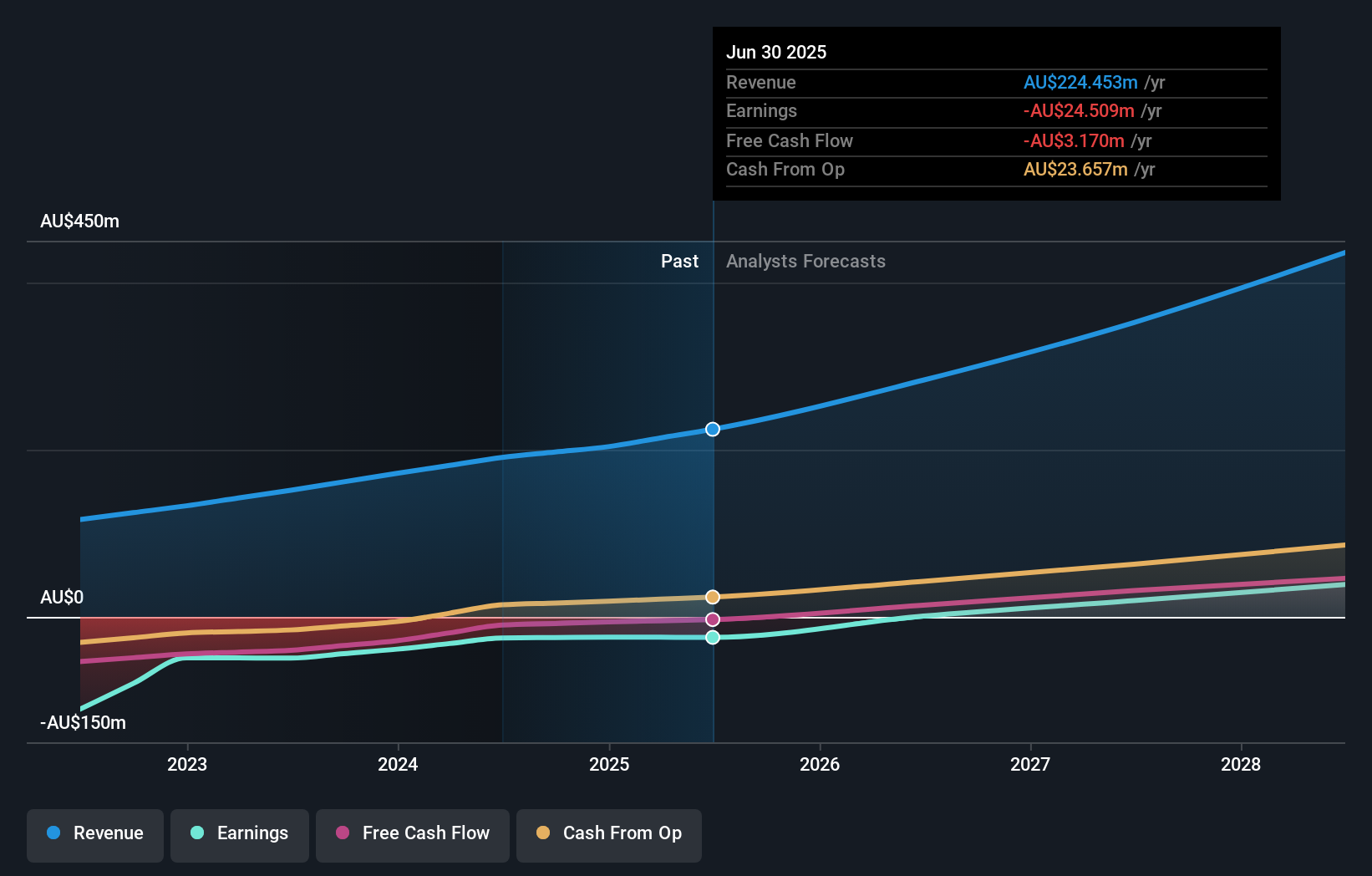Expand the Jun 30 2025 tooltip header
The width and height of the screenshot is (1372, 876).
(x=777, y=52)
